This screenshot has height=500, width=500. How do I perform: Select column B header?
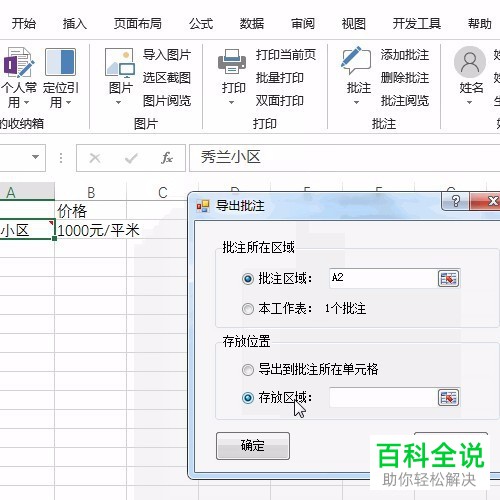click(91, 192)
